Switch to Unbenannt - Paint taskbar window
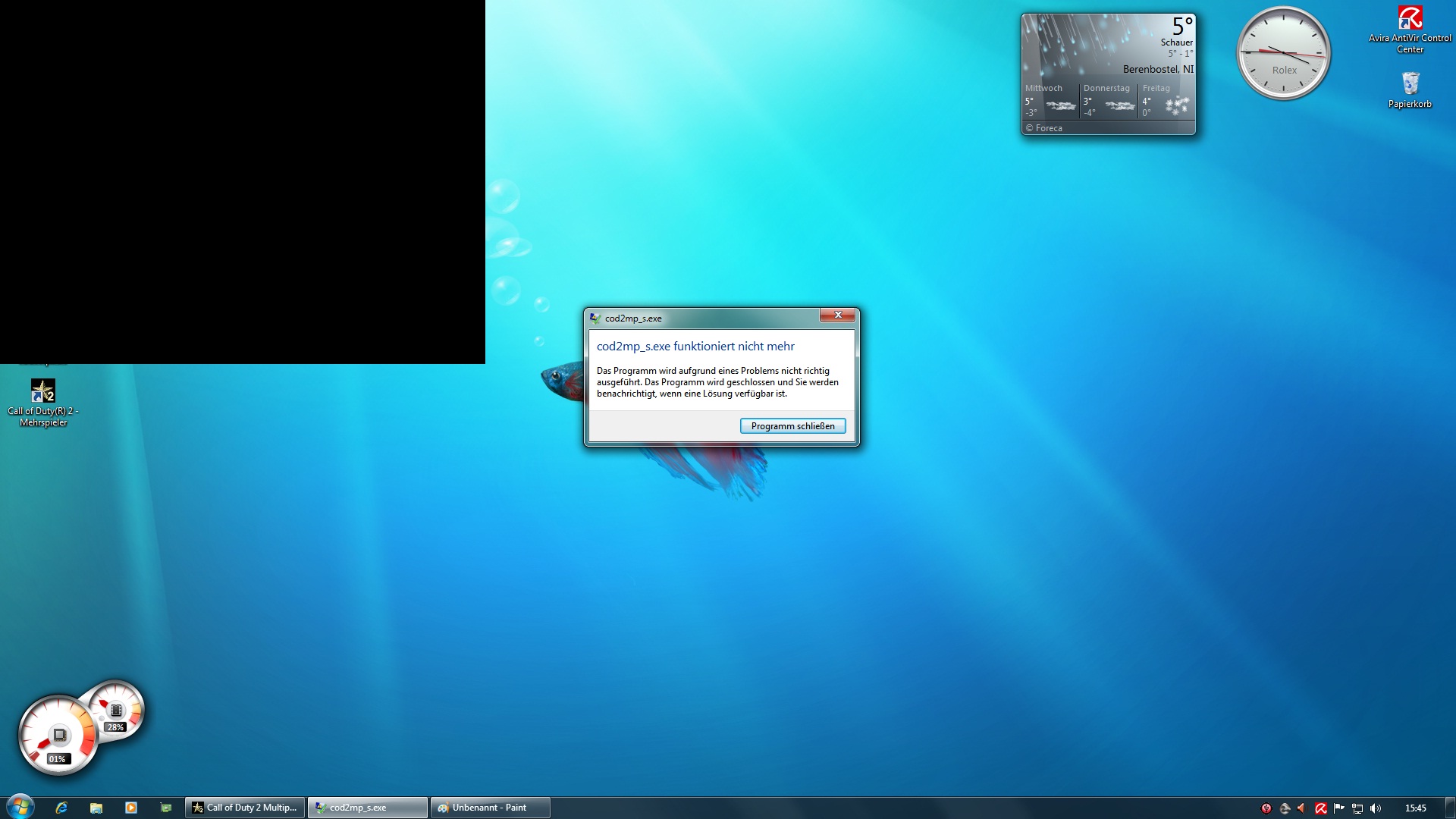Image resolution: width=1456 pixels, height=819 pixels. point(490,808)
